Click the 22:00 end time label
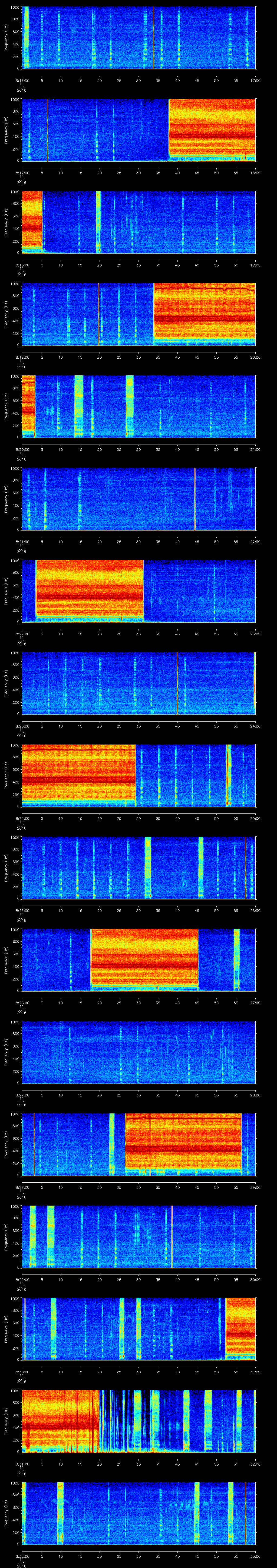 (x=256, y=542)
